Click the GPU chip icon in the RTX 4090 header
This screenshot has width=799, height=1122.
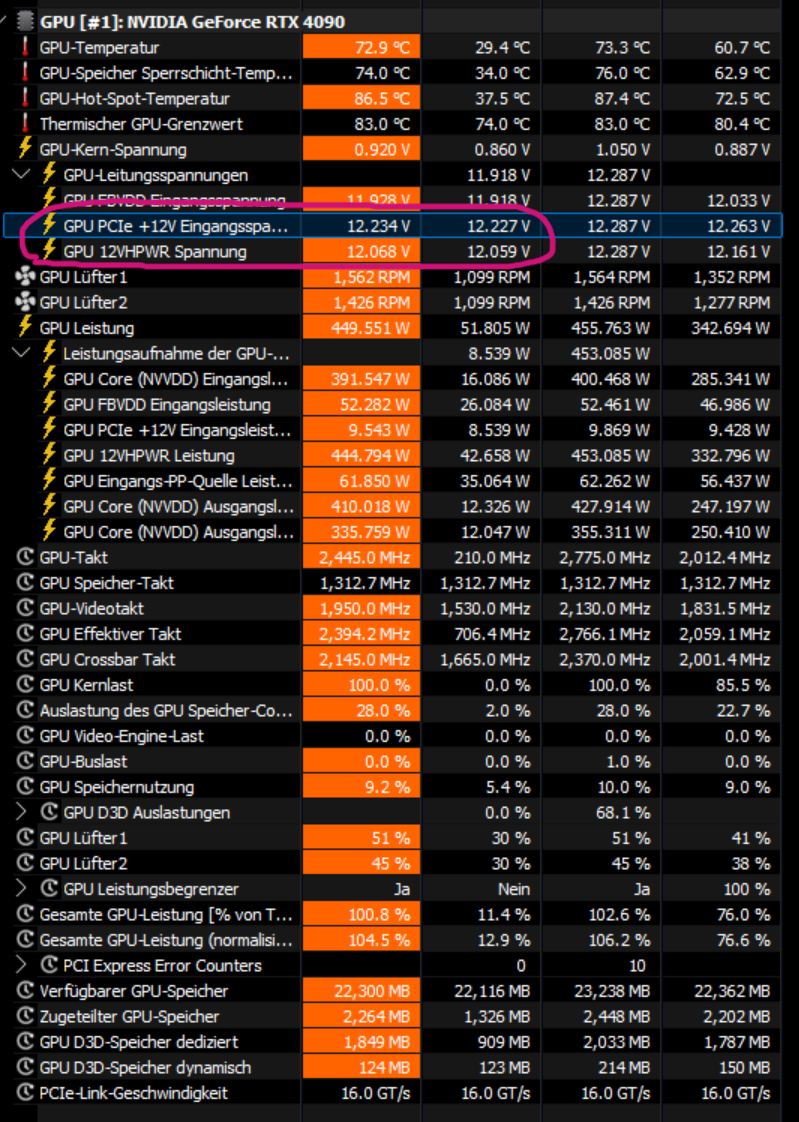point(25,21)
